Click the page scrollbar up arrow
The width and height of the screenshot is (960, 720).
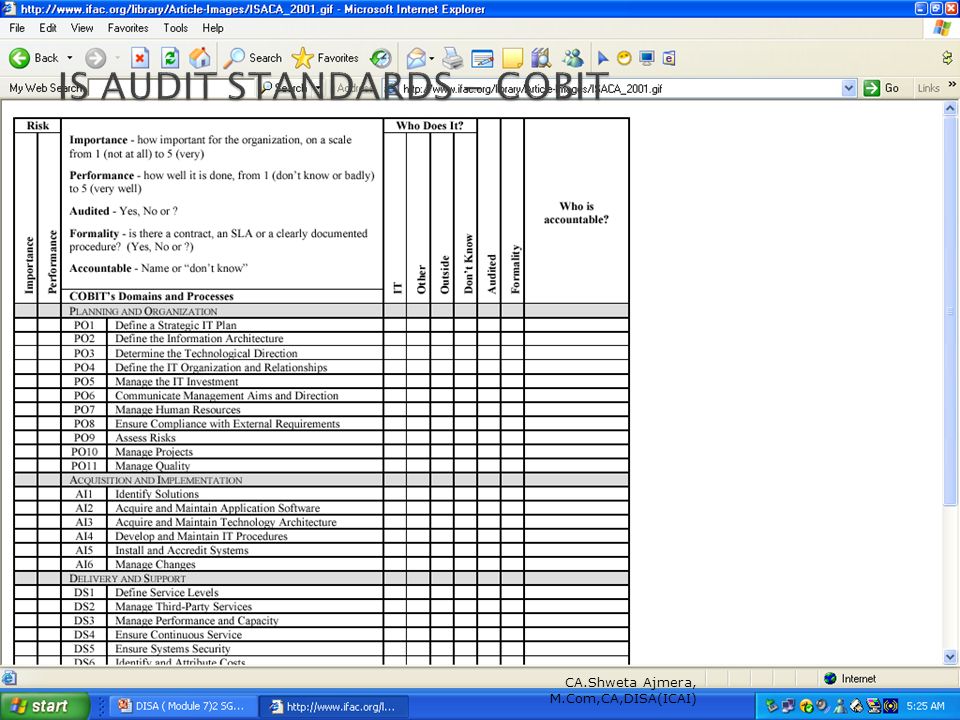click(x=950, y=108)
